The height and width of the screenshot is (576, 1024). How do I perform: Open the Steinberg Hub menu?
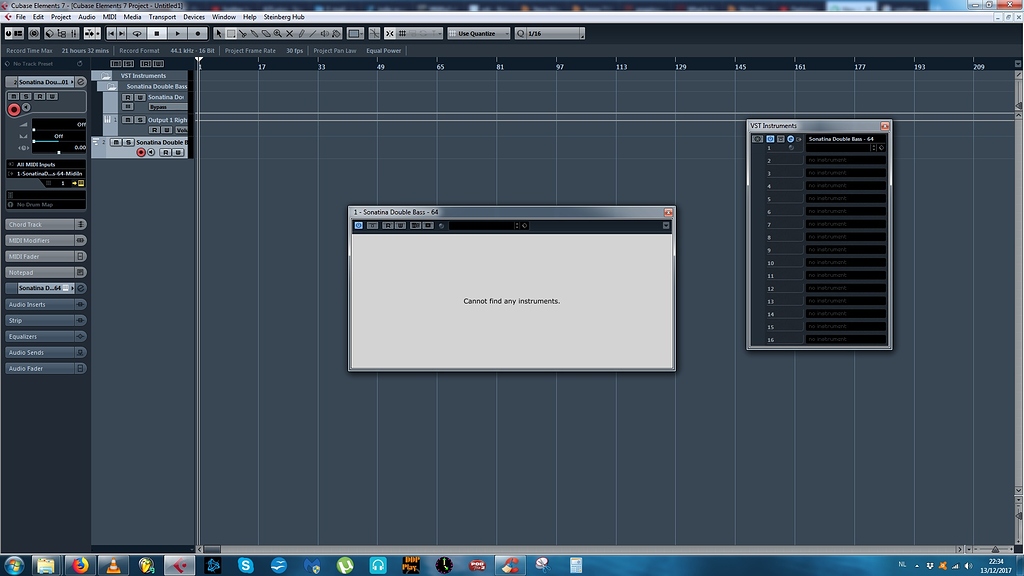pyautogui.click(x=284, y=17)
